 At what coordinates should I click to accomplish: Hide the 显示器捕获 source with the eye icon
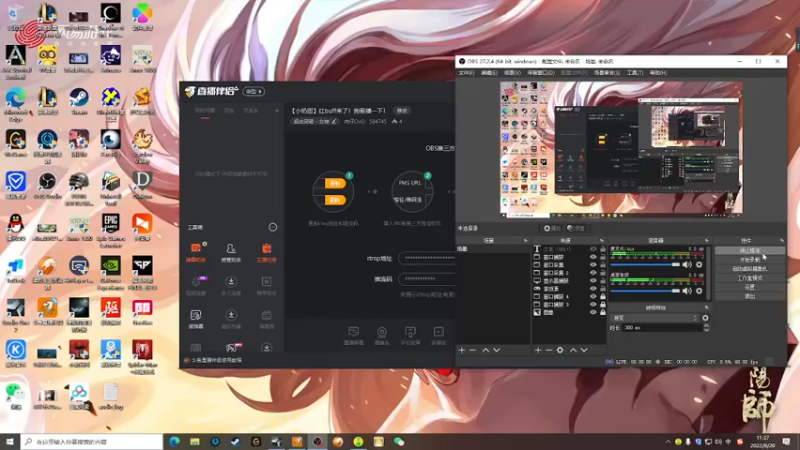[x=593, y=281]
